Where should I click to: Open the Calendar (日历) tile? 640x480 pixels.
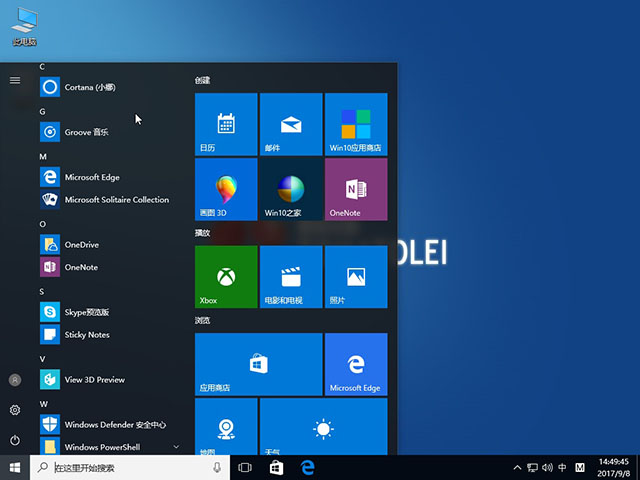226,124
